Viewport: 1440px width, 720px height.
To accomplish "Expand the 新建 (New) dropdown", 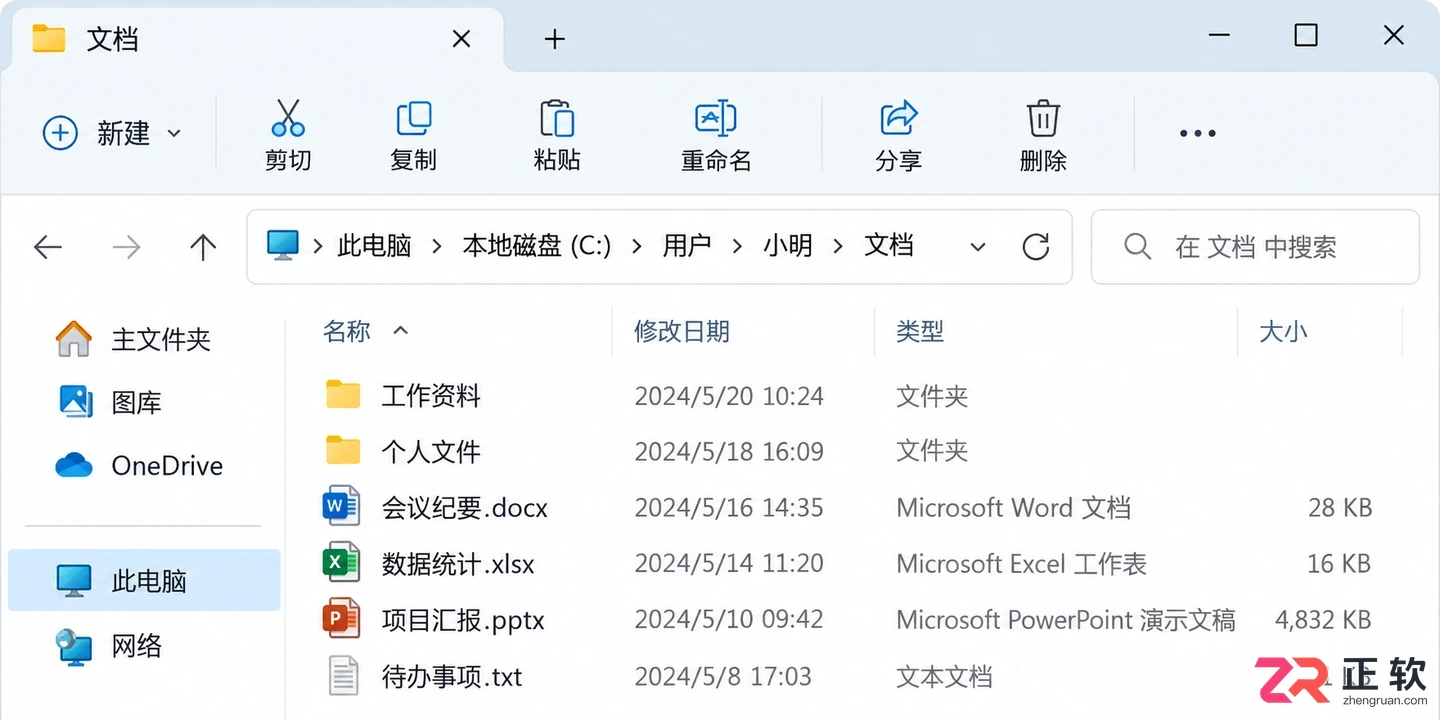I will click(173, 133).
